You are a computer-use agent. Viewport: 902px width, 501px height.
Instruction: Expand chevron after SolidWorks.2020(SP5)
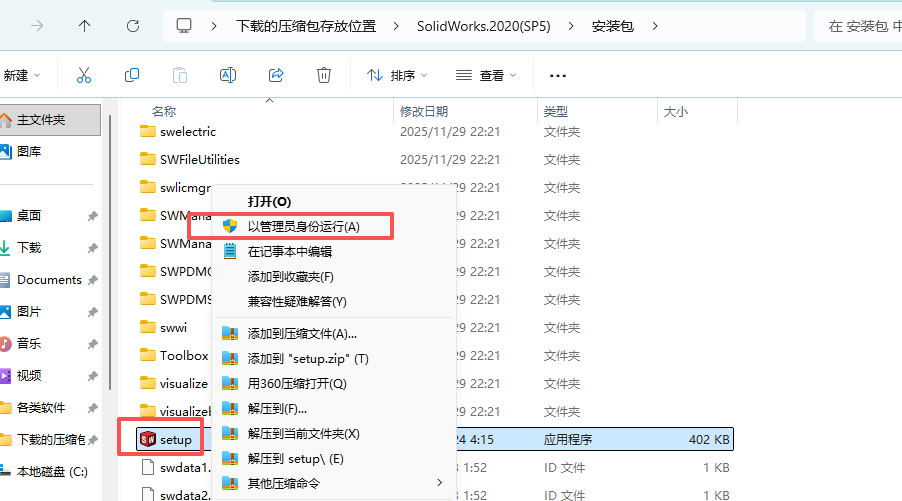click(x=571, y=26)
